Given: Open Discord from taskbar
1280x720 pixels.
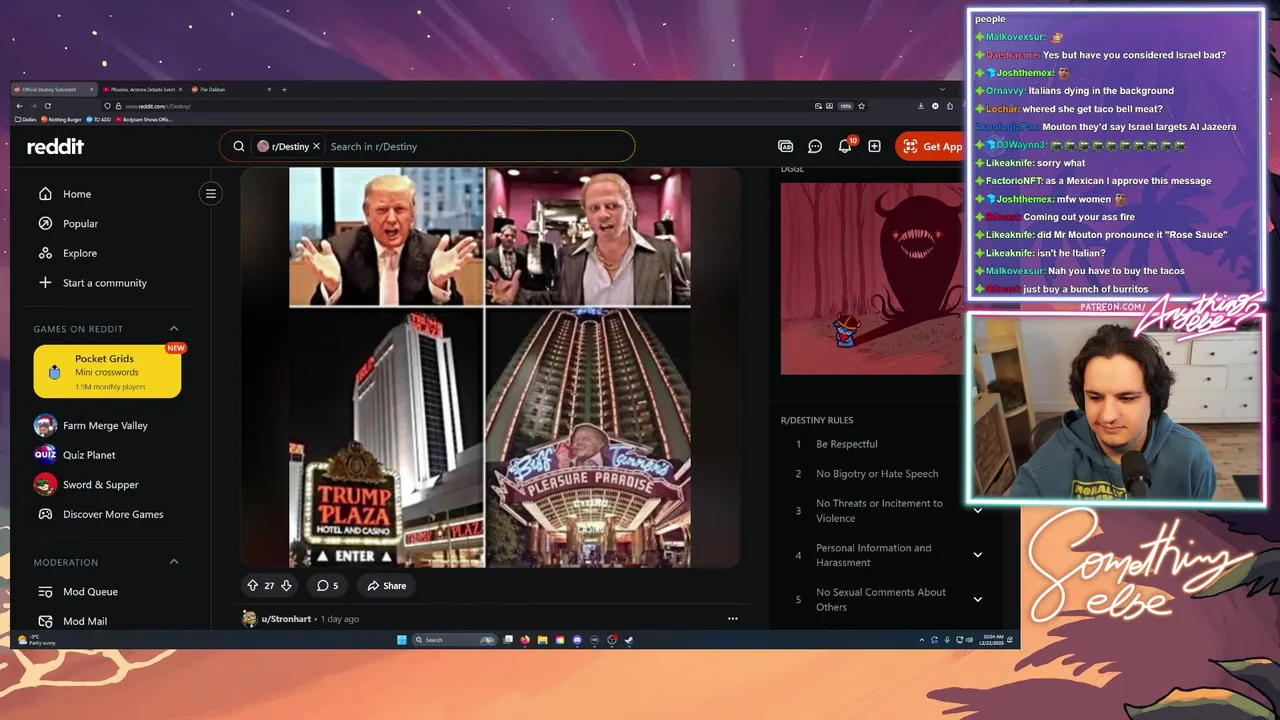Looking at the screenshot, I should [577, 640].
